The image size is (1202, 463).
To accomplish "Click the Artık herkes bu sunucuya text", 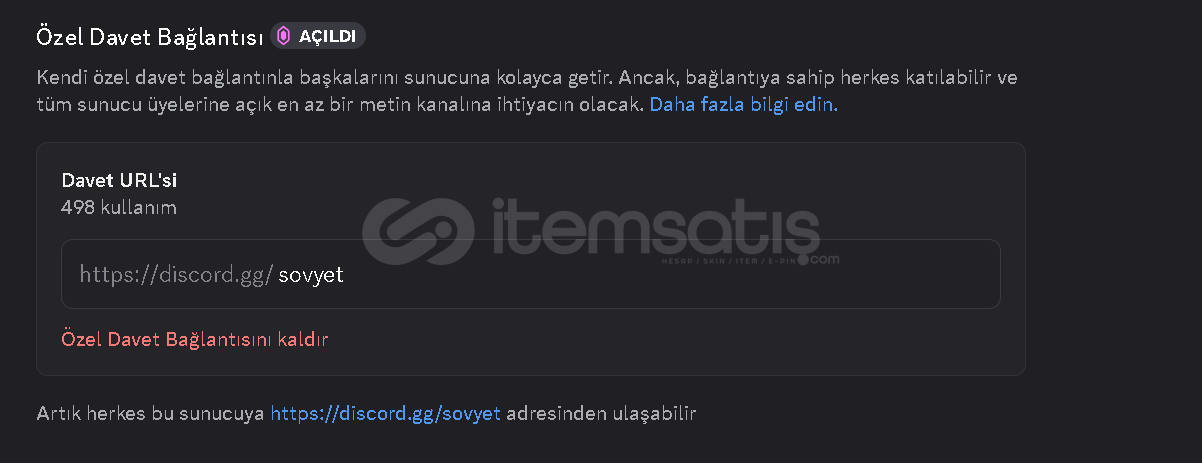I will click(151, 412).
